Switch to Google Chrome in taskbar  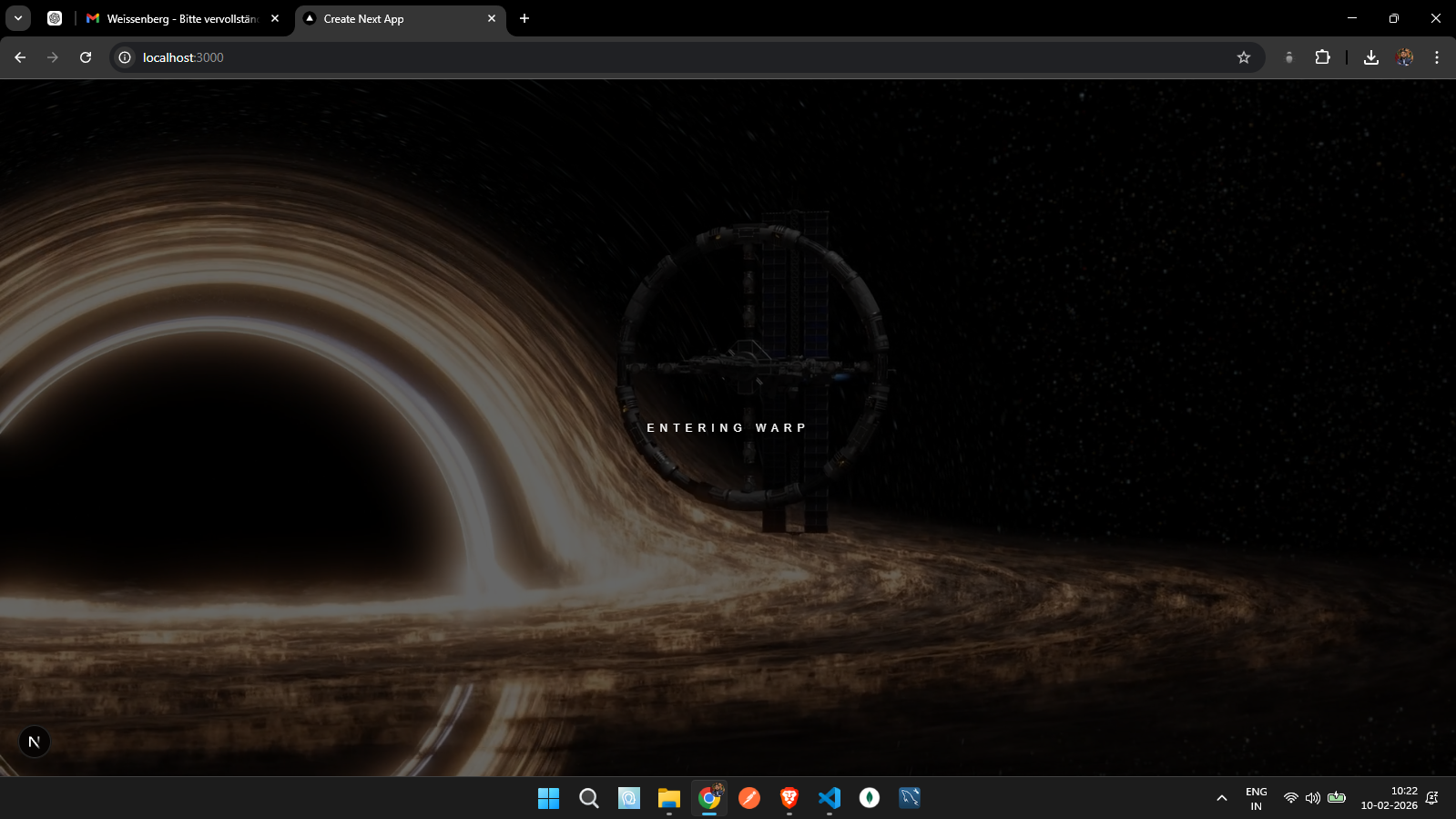click(709, 798)
